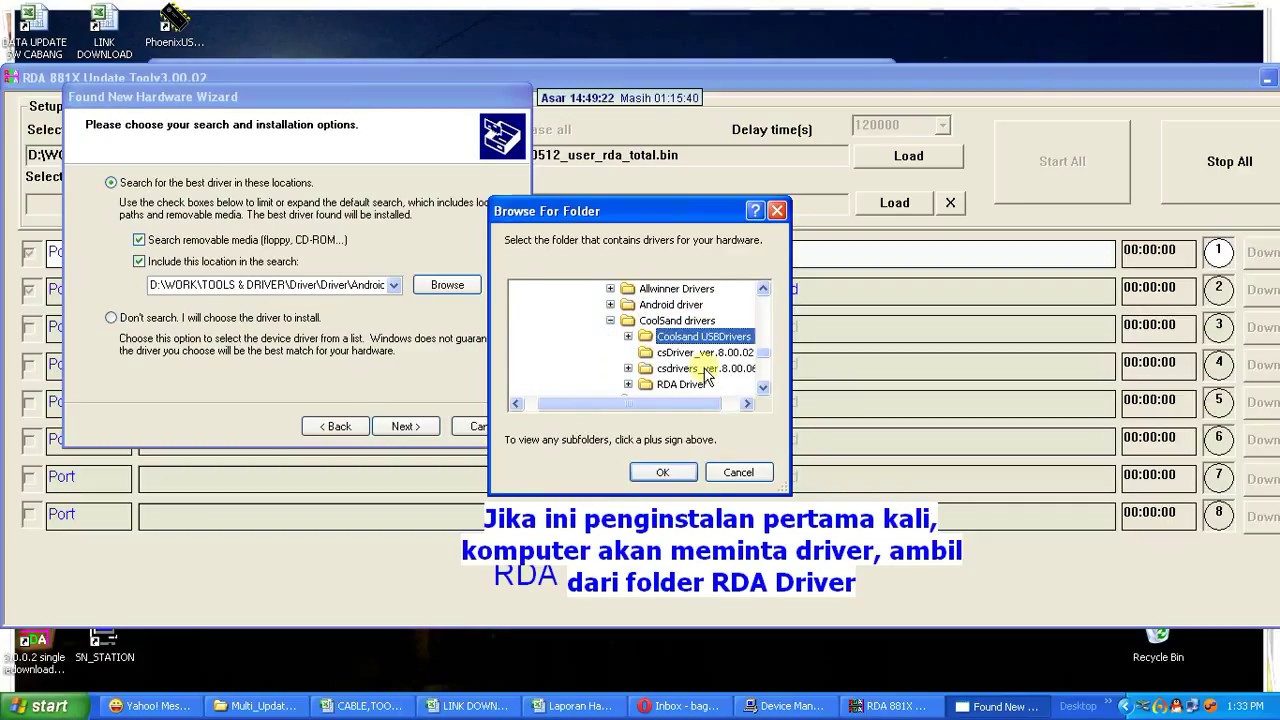This screenshot has height=720, width=1280.
Task: Toggle Search removable media checkbox
Action: [x=139, y=240]
